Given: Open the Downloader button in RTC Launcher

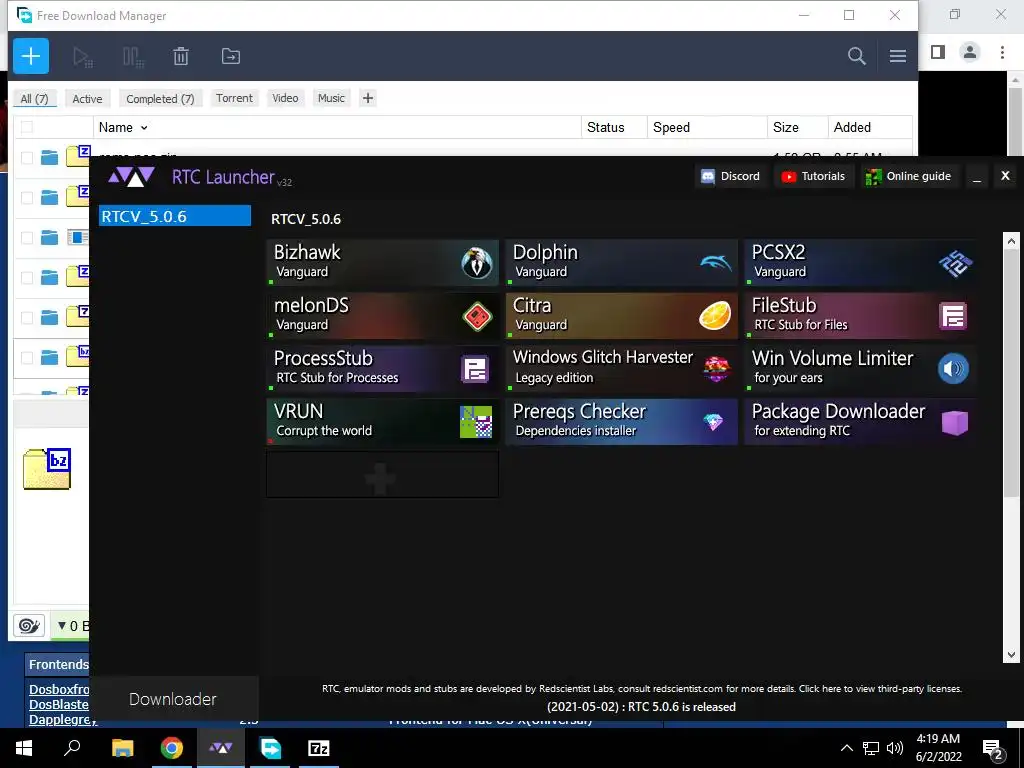Looking at the screenshot, I should [173, 699].
